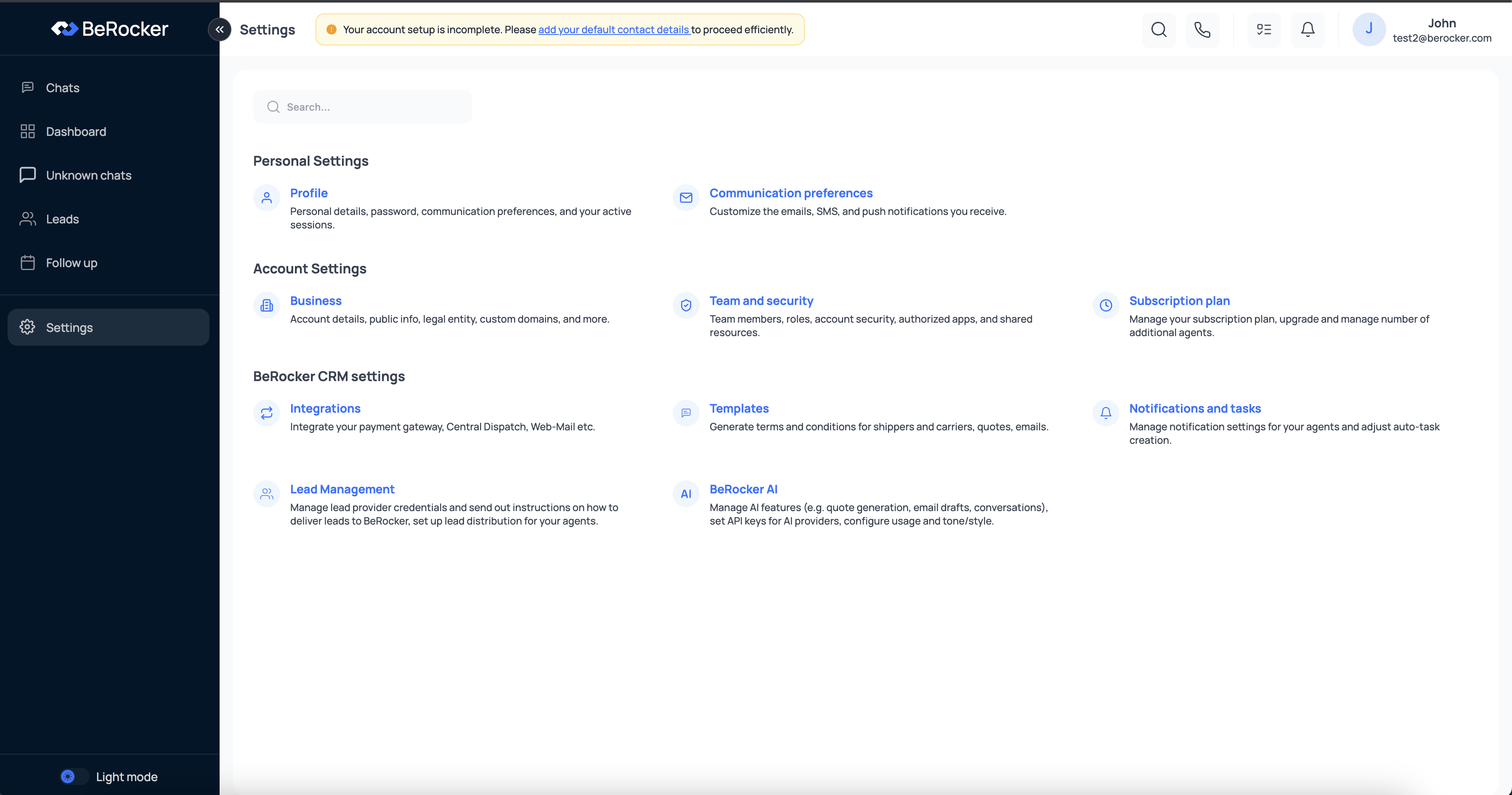Open Team and security settings
Image resolution: width=1512 pixels, height=795 pixels.
coord(761,300)
